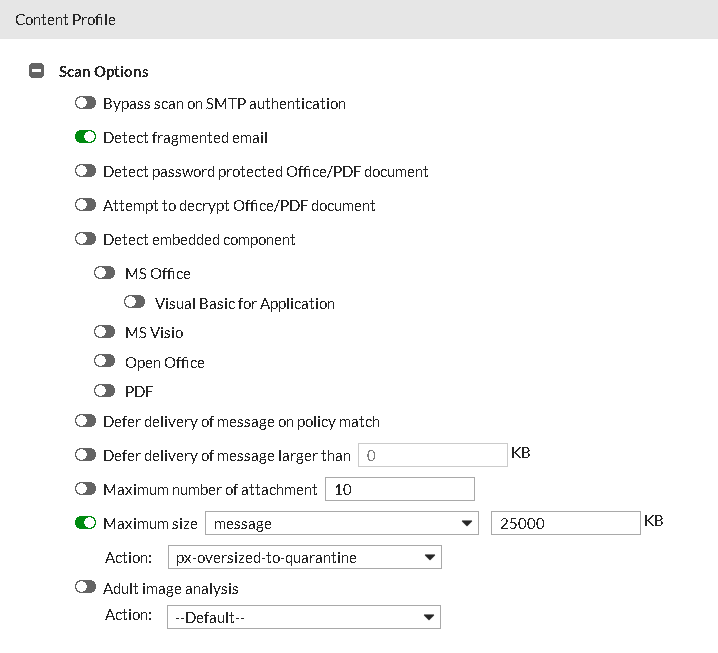Open the px-oversized-to-quarantine action dropdown
Screen dimensions: 718x653
point(303,557)
